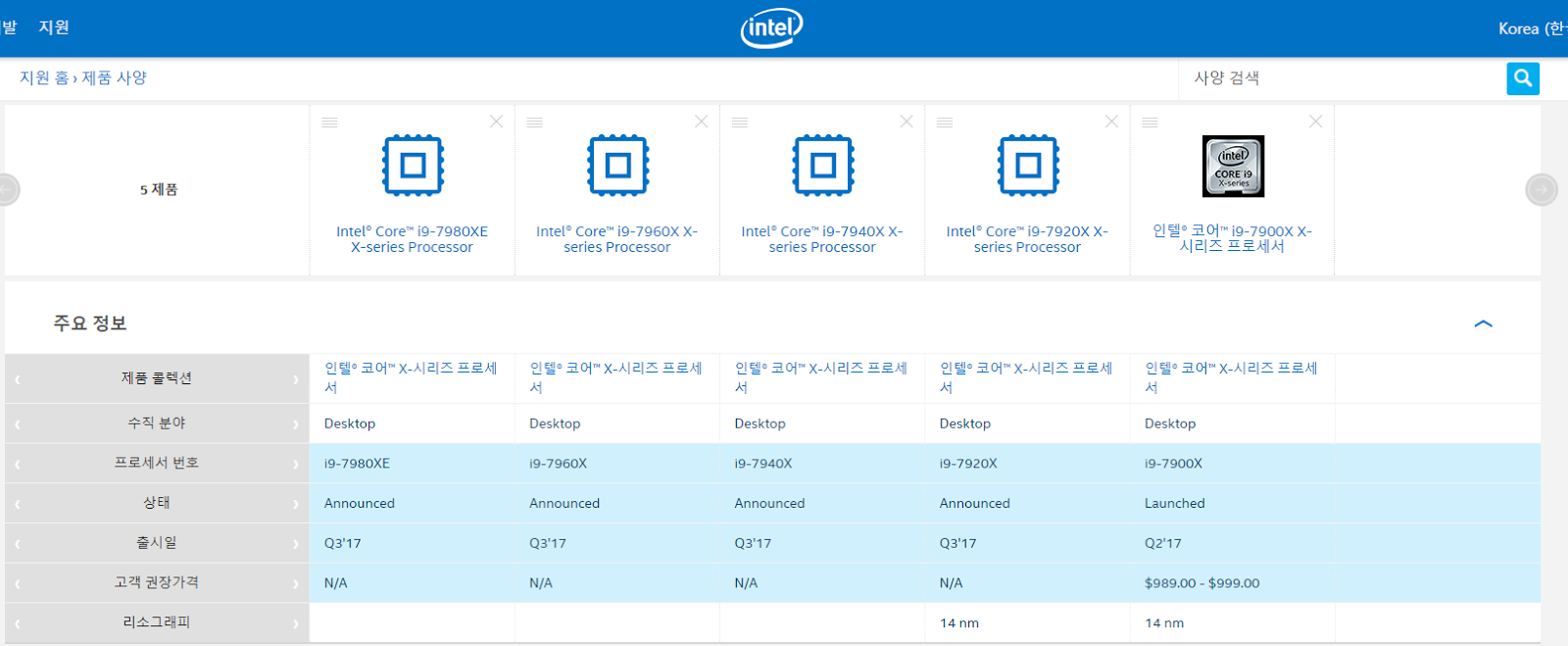Grab the drag handle on i9-7960X card
Image resolution: width=1568 pixels, height=646 pixels.
click(534, 123)
